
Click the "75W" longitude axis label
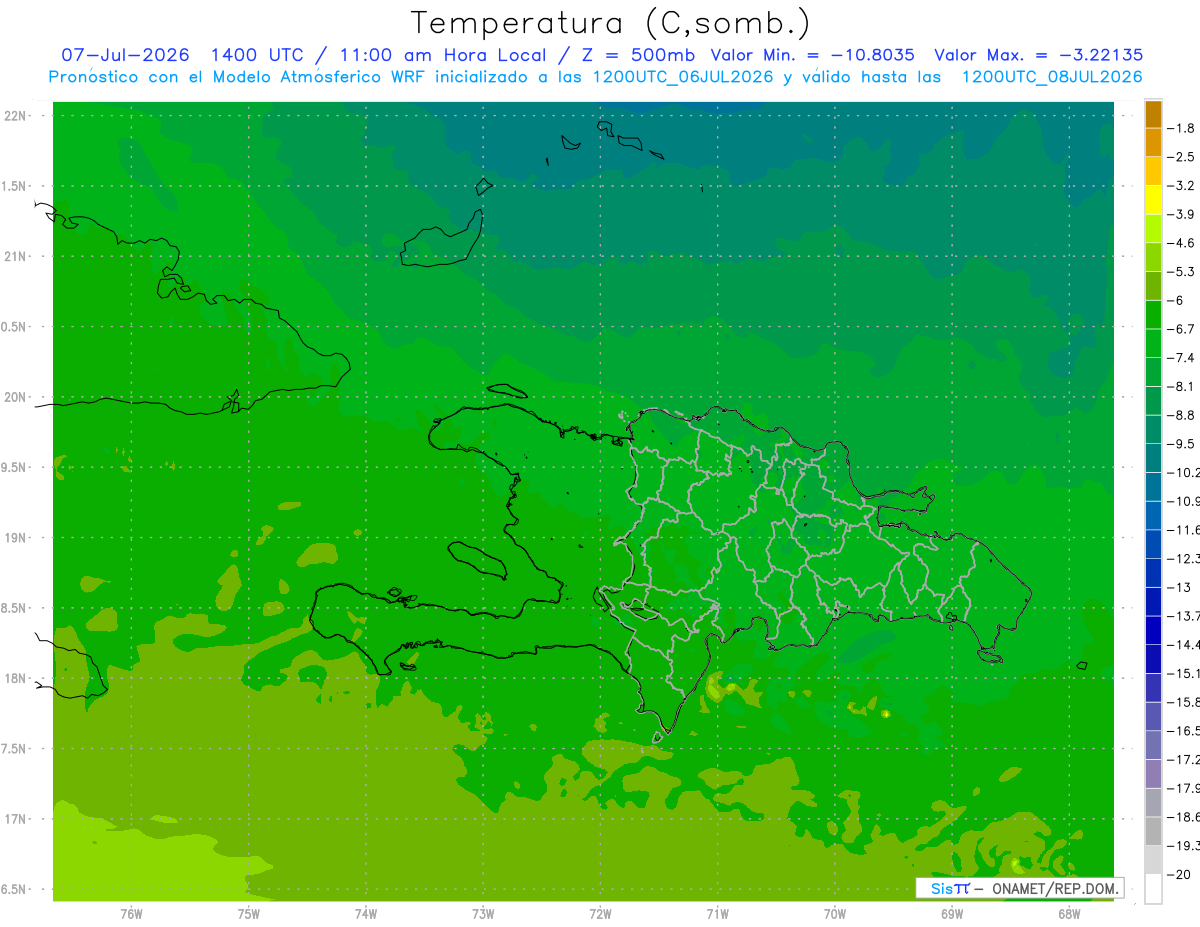[248, 914]
